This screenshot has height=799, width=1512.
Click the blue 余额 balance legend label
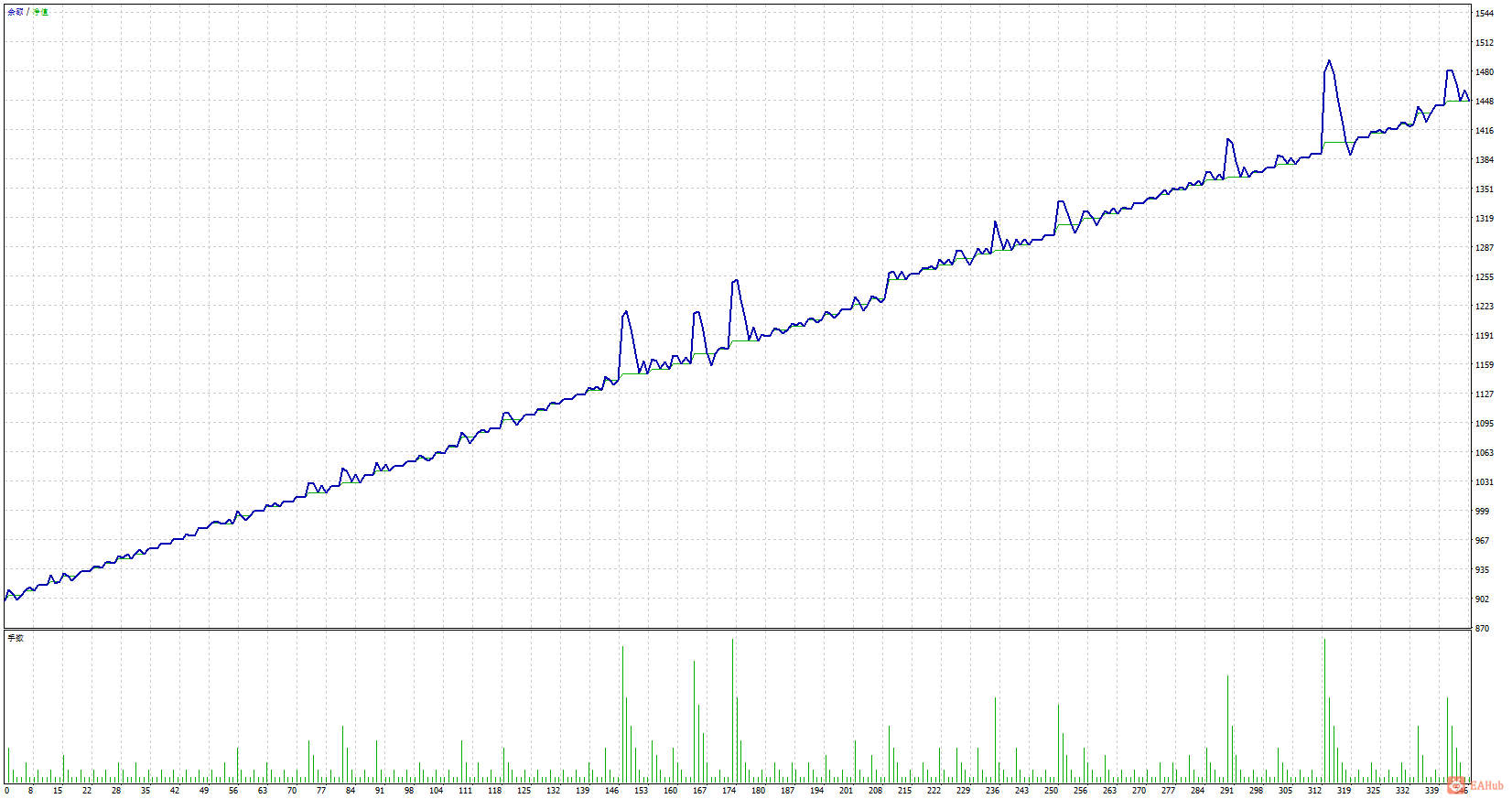pos(16,12)
